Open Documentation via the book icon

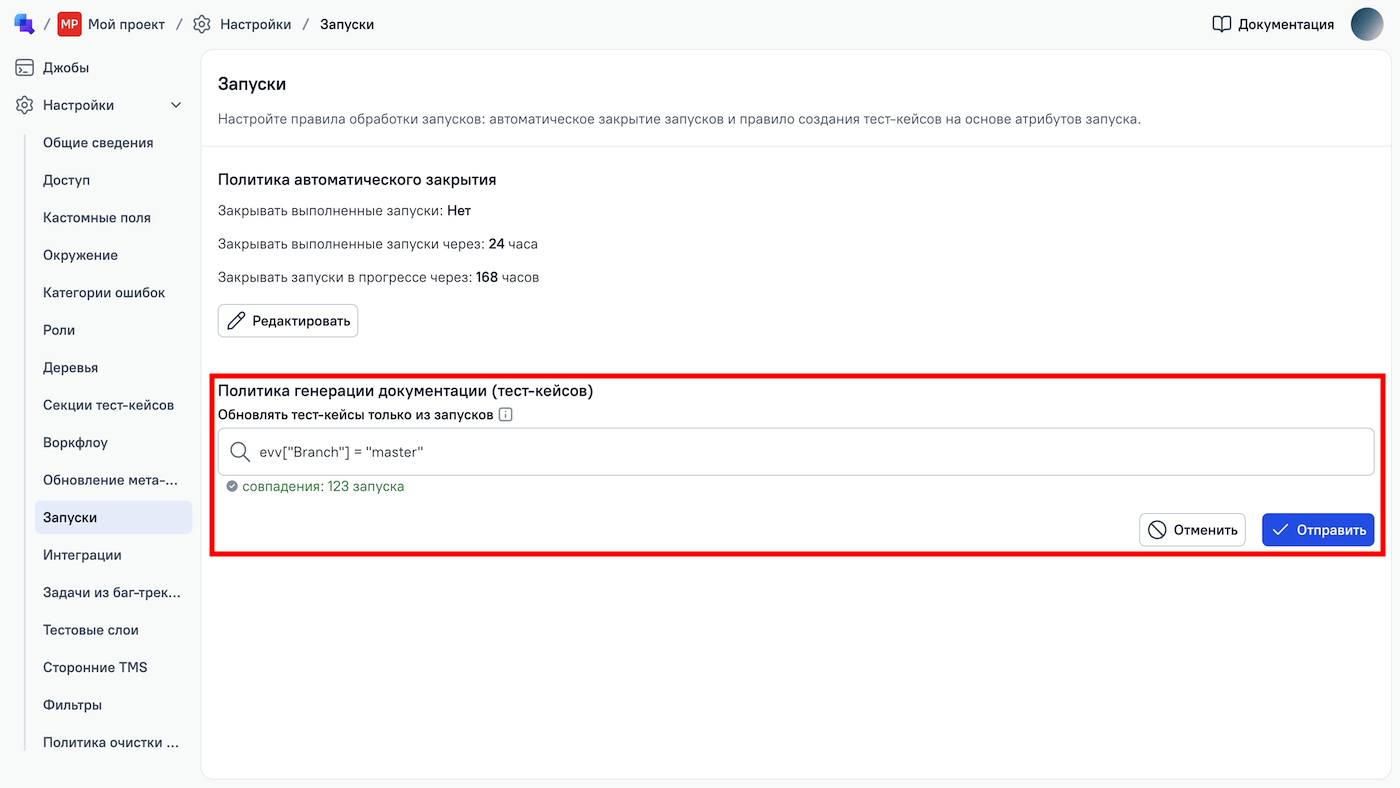coord(1221,24)
